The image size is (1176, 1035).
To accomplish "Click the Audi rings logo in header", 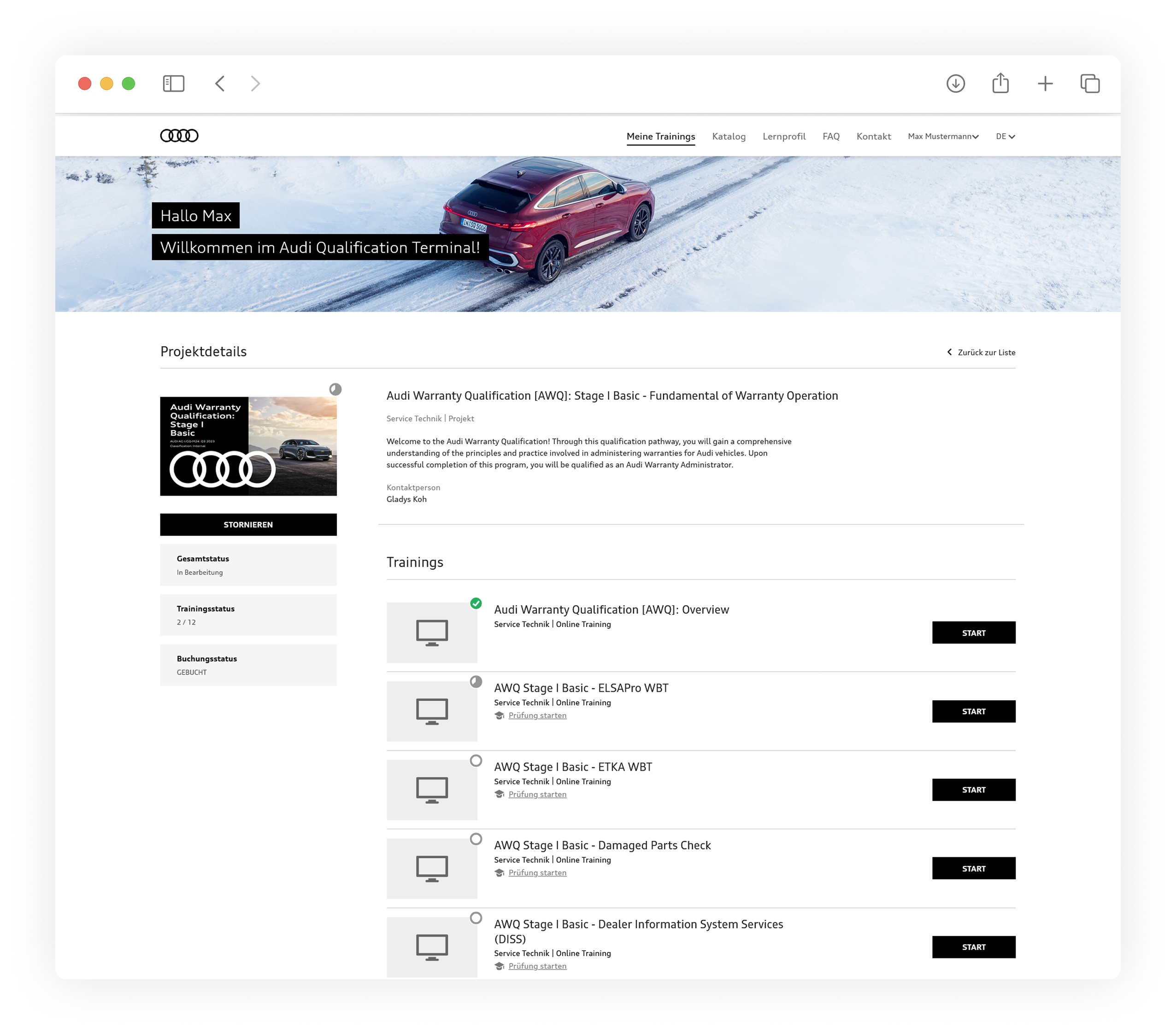I will (x=179, y=136).
